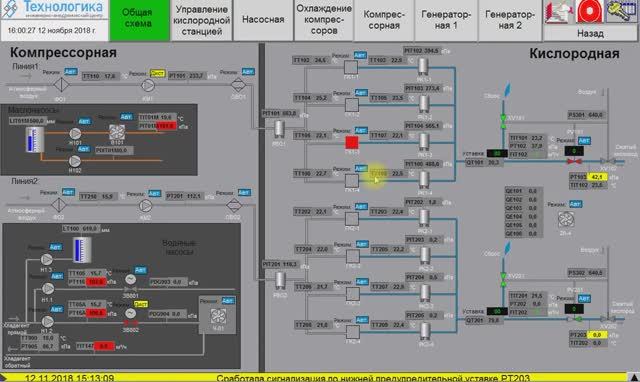The image size is (640, 382).
Task: Open the Генераторная 2 tab
Action: coord(510,20)
